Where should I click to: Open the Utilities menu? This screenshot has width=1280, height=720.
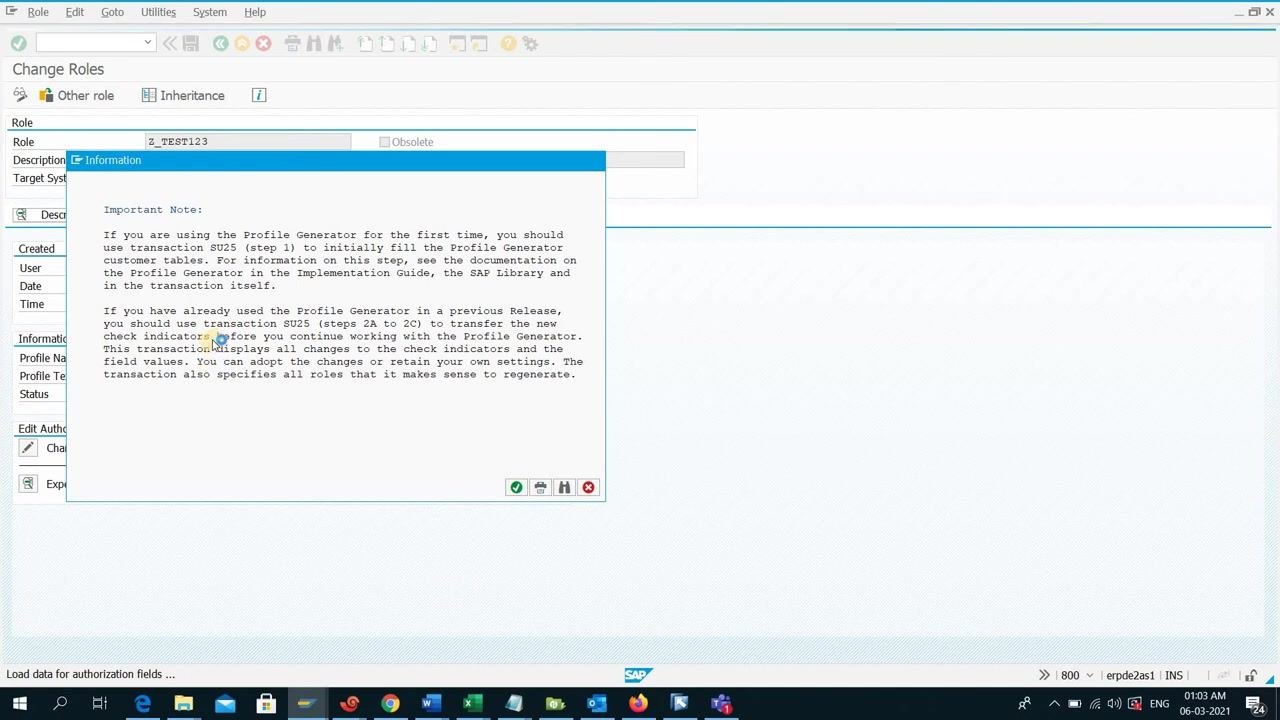[158, 12]
